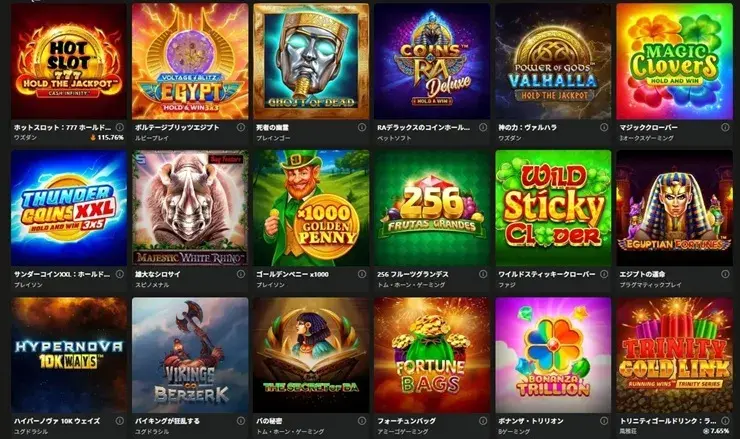Click info icon beside マジッククローバー

coord(725,127)
